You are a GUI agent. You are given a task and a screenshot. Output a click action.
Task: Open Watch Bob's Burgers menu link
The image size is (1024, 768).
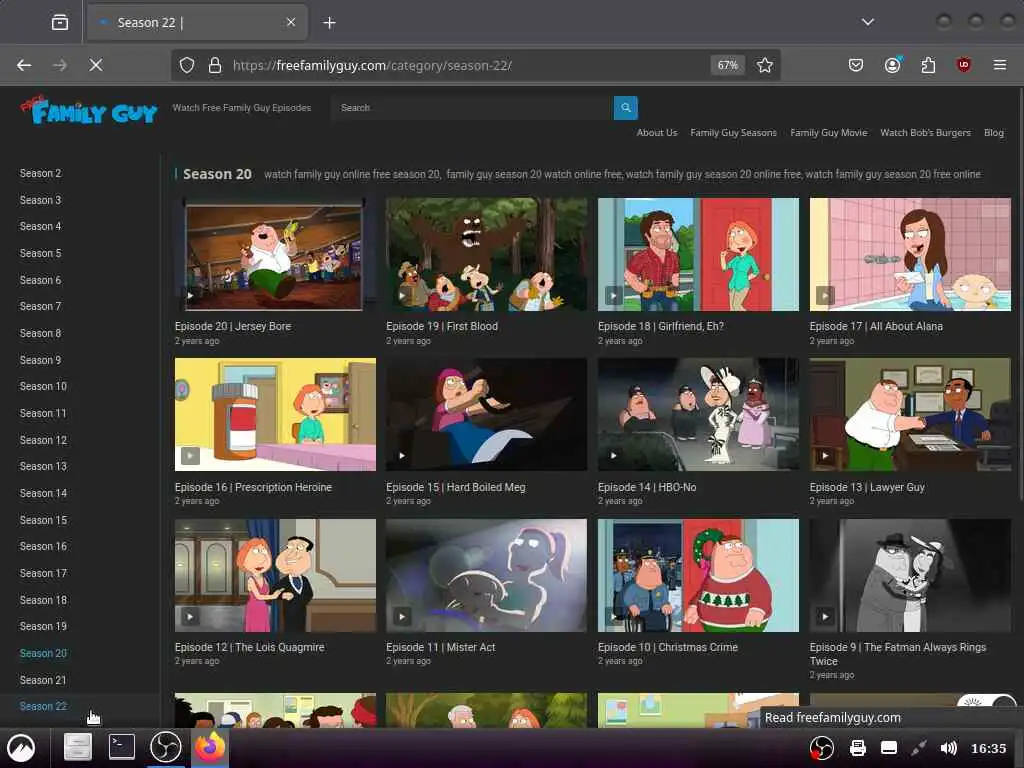[925, 133]
